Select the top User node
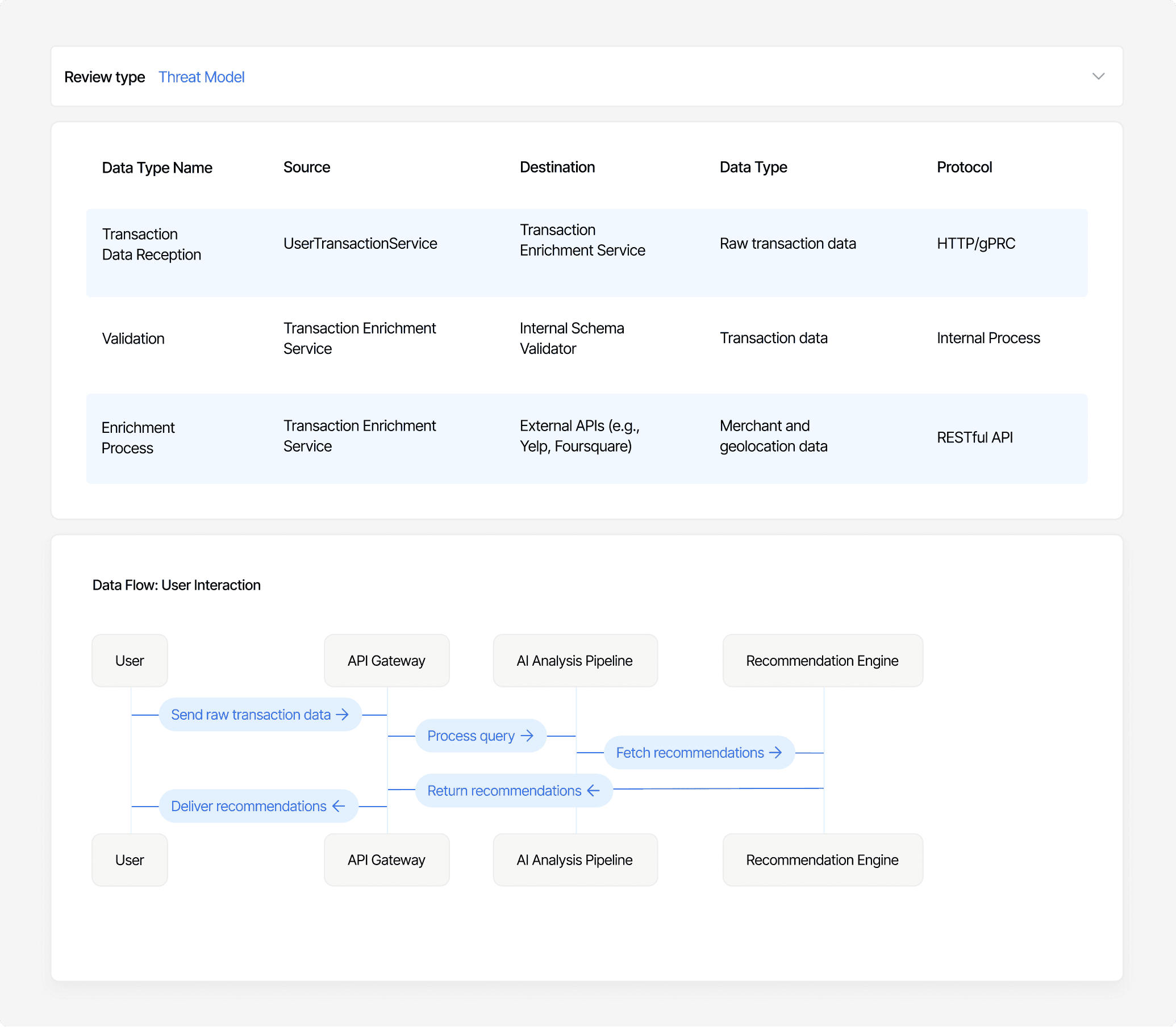Image resolution: width=1176 pixels, height=1027 pixels. [x=130, y=660]
